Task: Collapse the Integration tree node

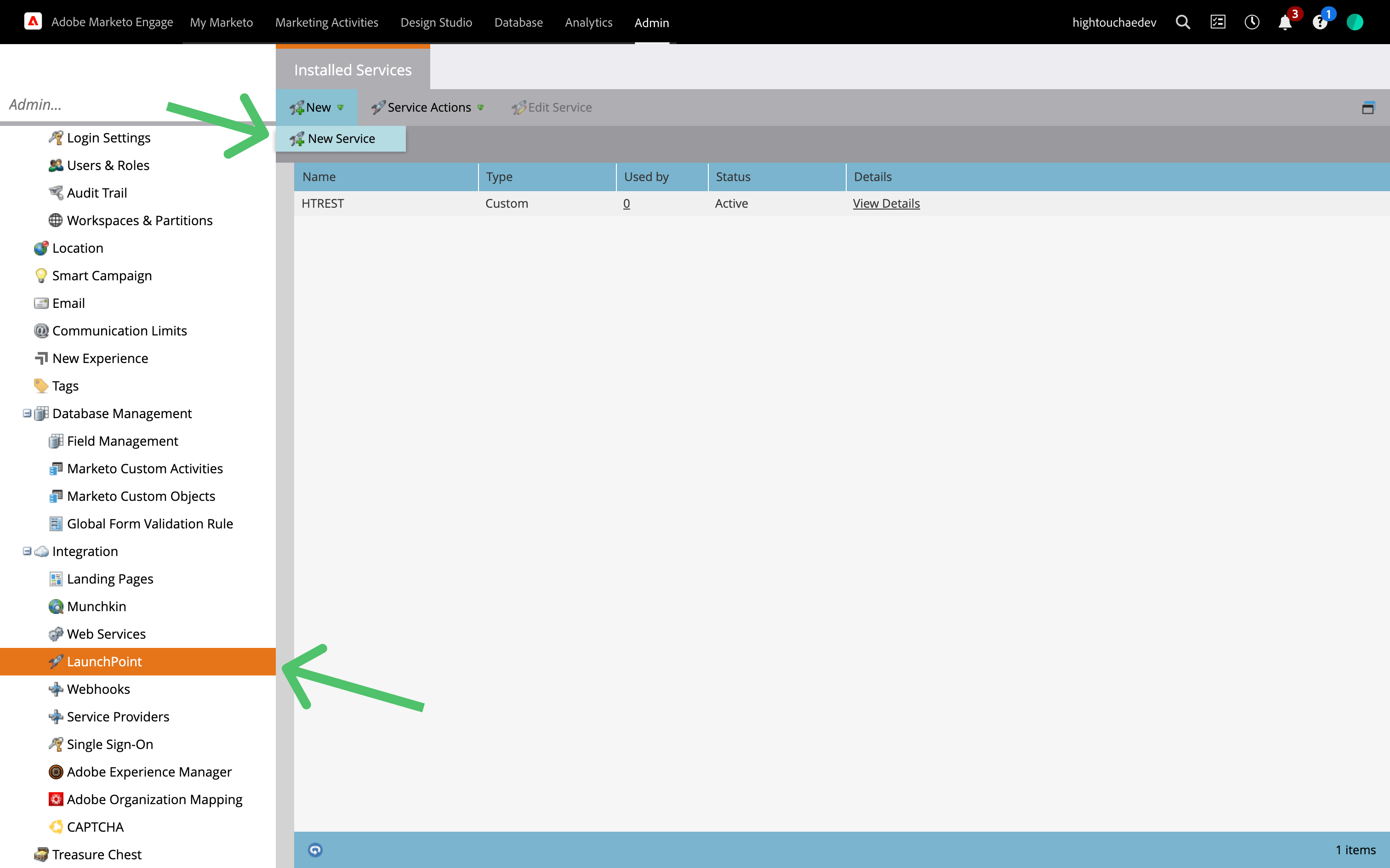Action: (x=27, y=551)
